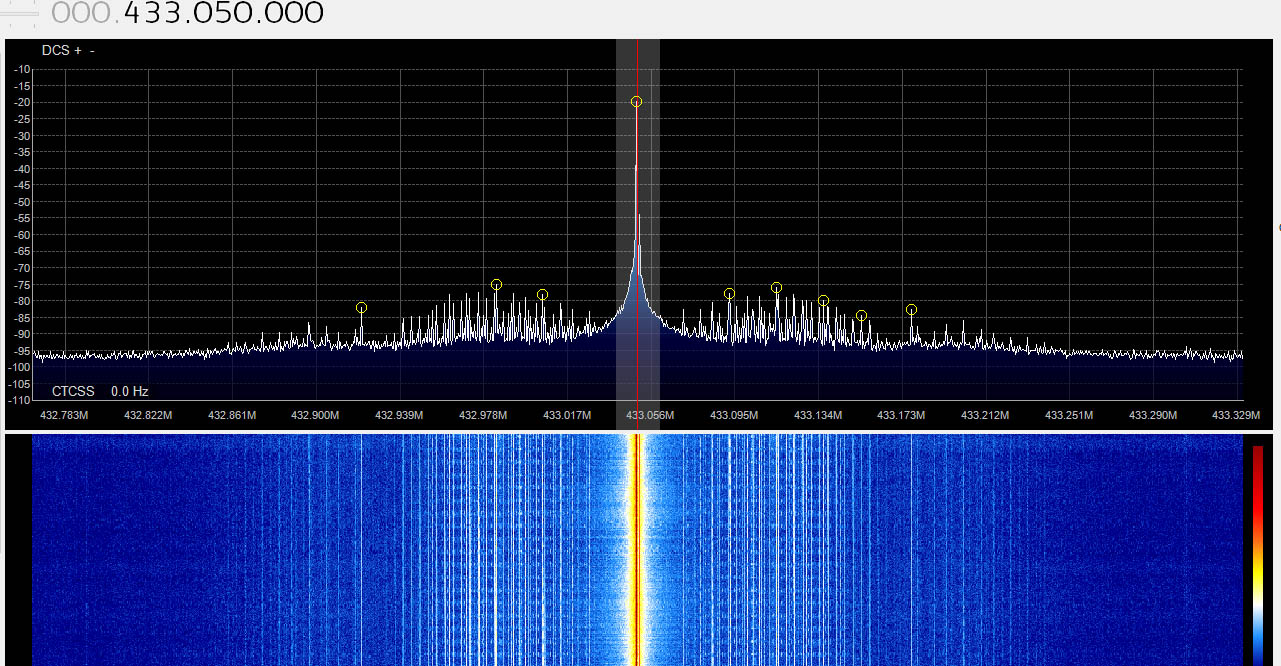The height and width of the screenshot is (666, 1281).
Task: Select the peak marker above the 433.095M label
Action: pyautogui.click(x=729, y=294)
